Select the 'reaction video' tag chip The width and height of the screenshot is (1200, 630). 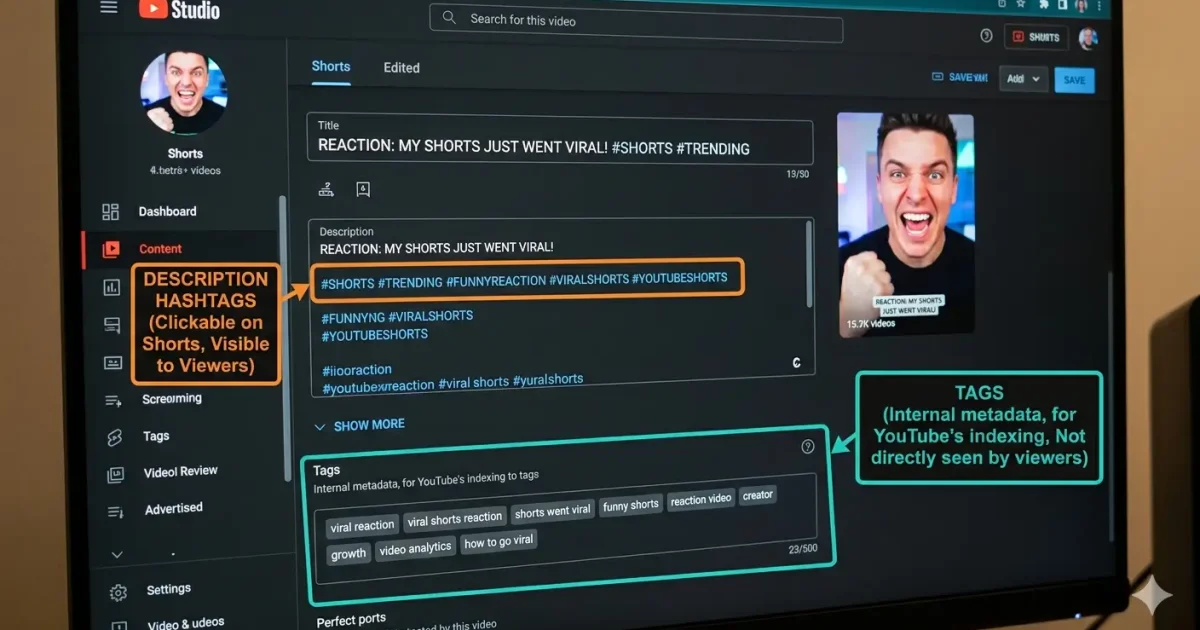click(x=701, y=499)
